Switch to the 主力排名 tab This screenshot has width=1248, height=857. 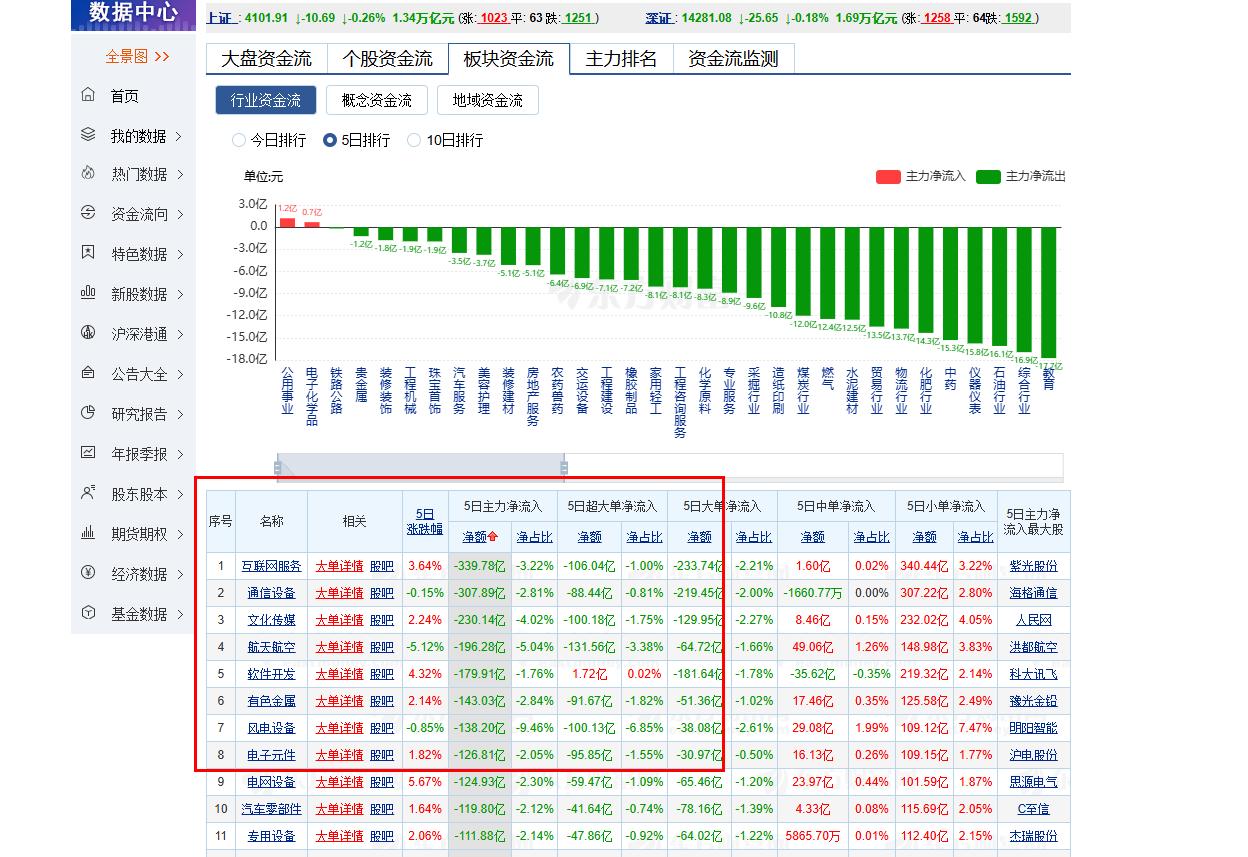[x=621, y=58]
